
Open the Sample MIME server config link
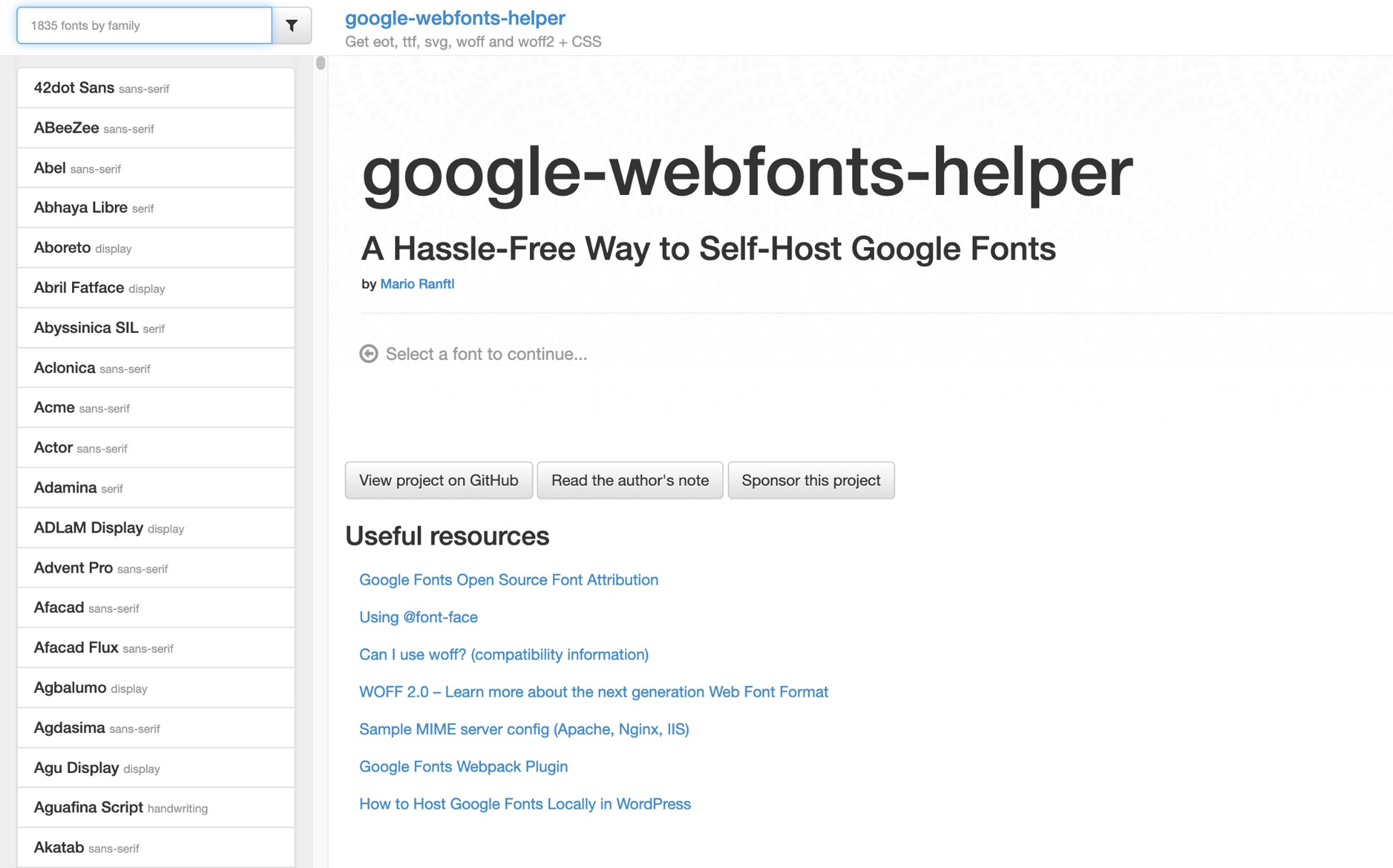pyautogui.click(x=524, y=729)
